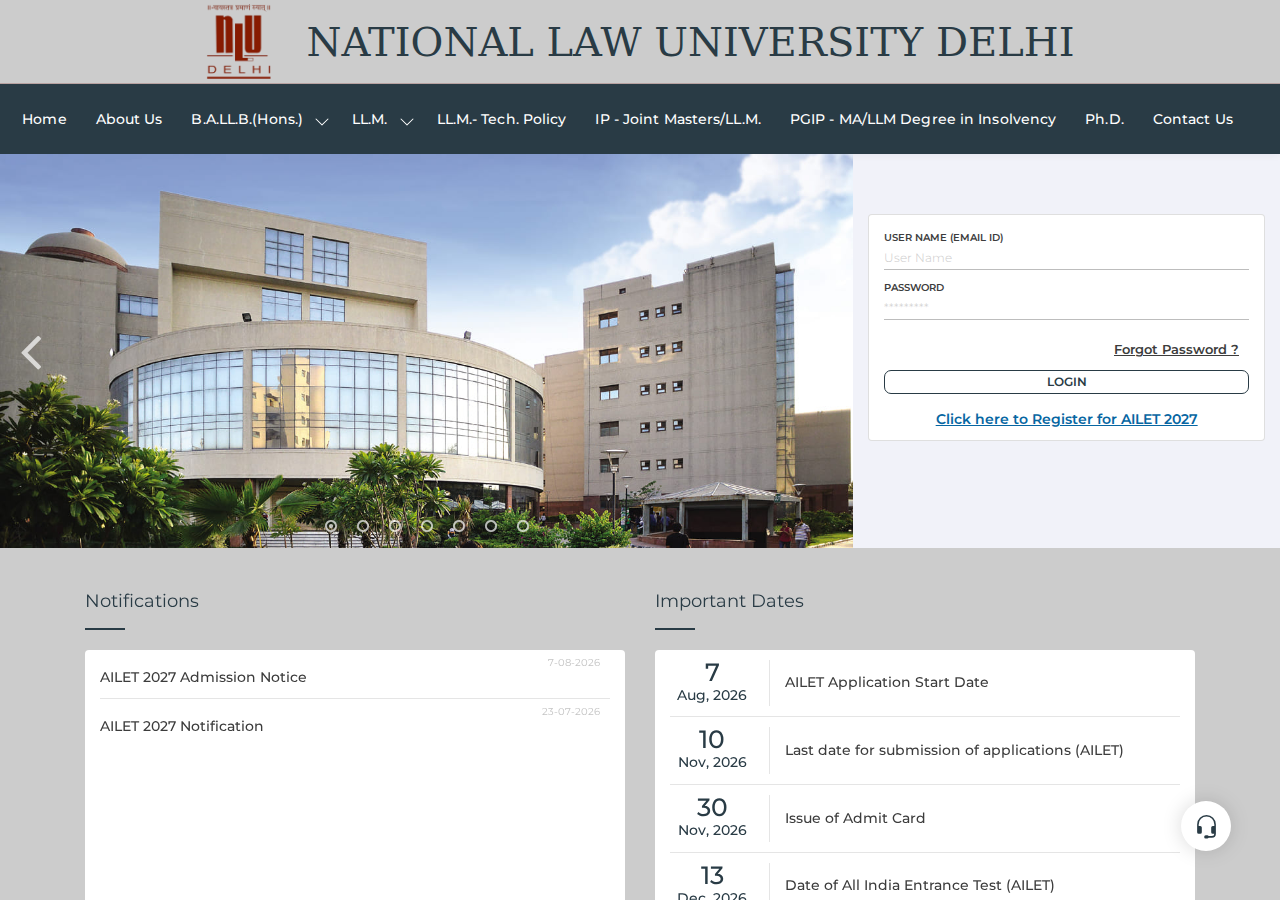
Task: Click the LOGIN button
Action: [1066, 382]
